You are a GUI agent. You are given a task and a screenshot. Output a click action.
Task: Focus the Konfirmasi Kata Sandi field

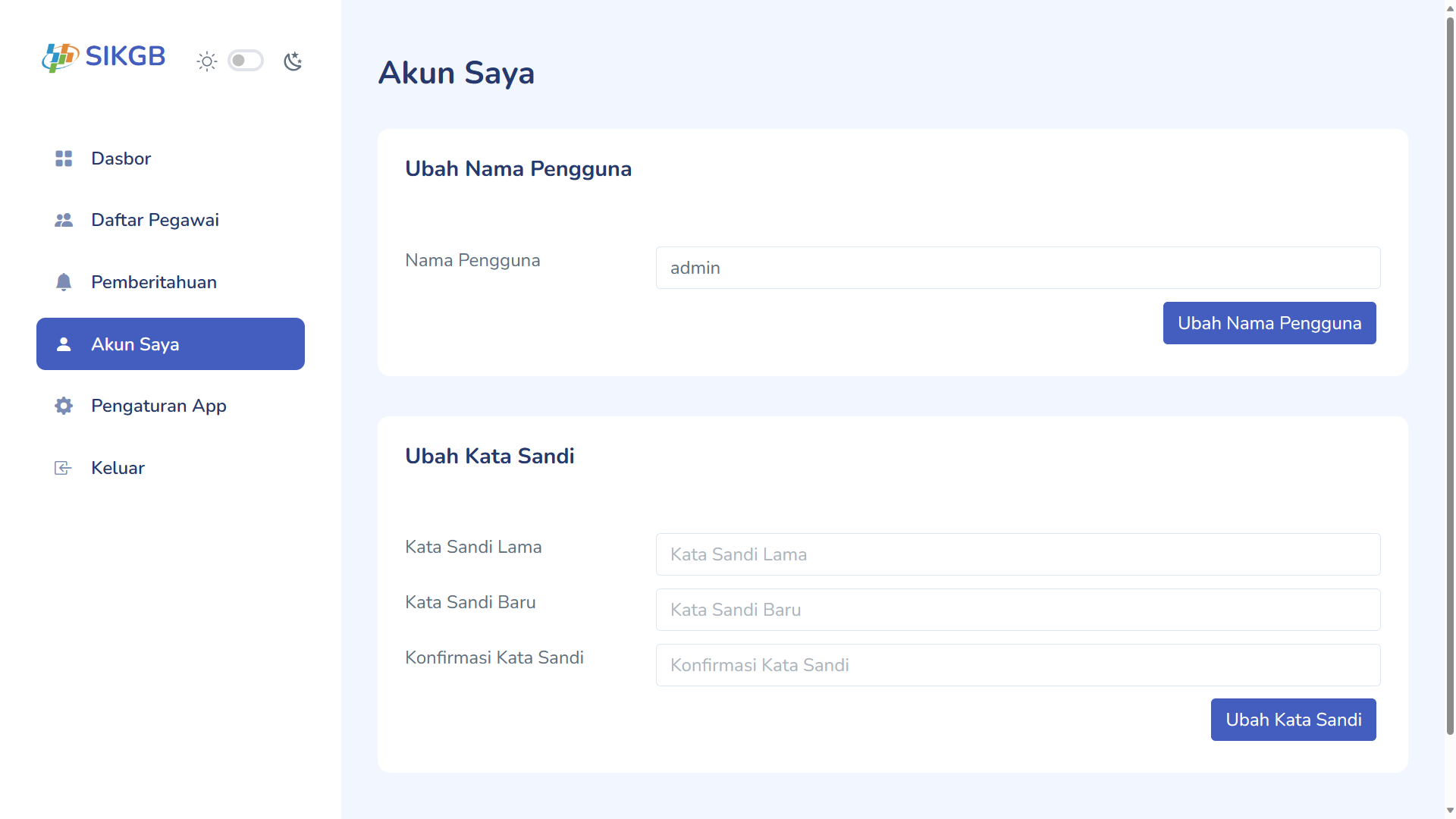point(1018,665)
